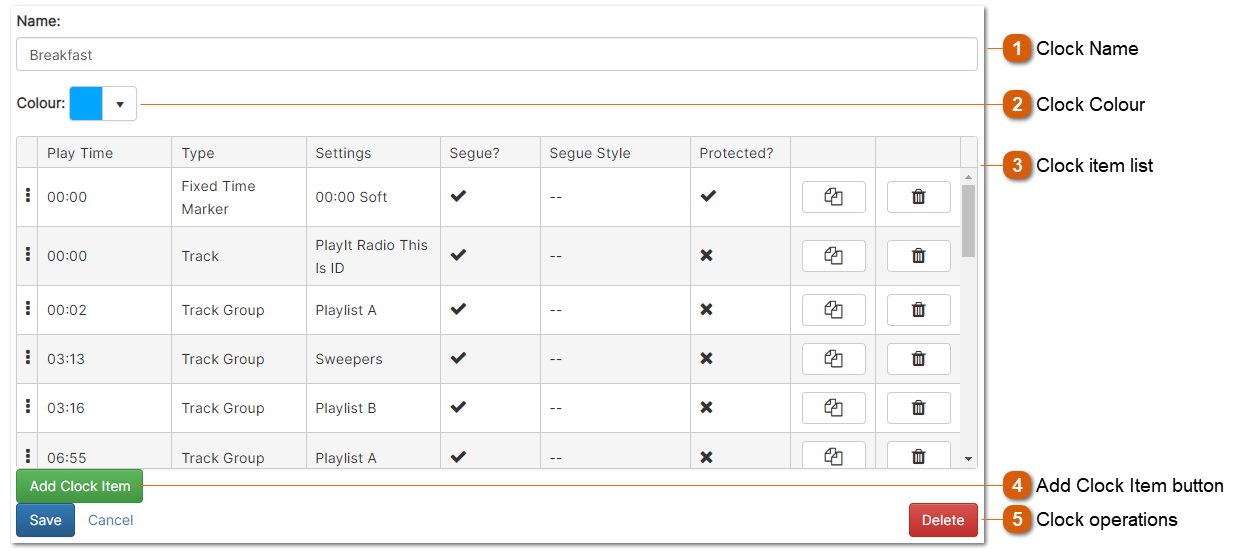Viewport: 1240px width, 552px height.
Task: Click the Cancel link
Action: coord(110,520)
